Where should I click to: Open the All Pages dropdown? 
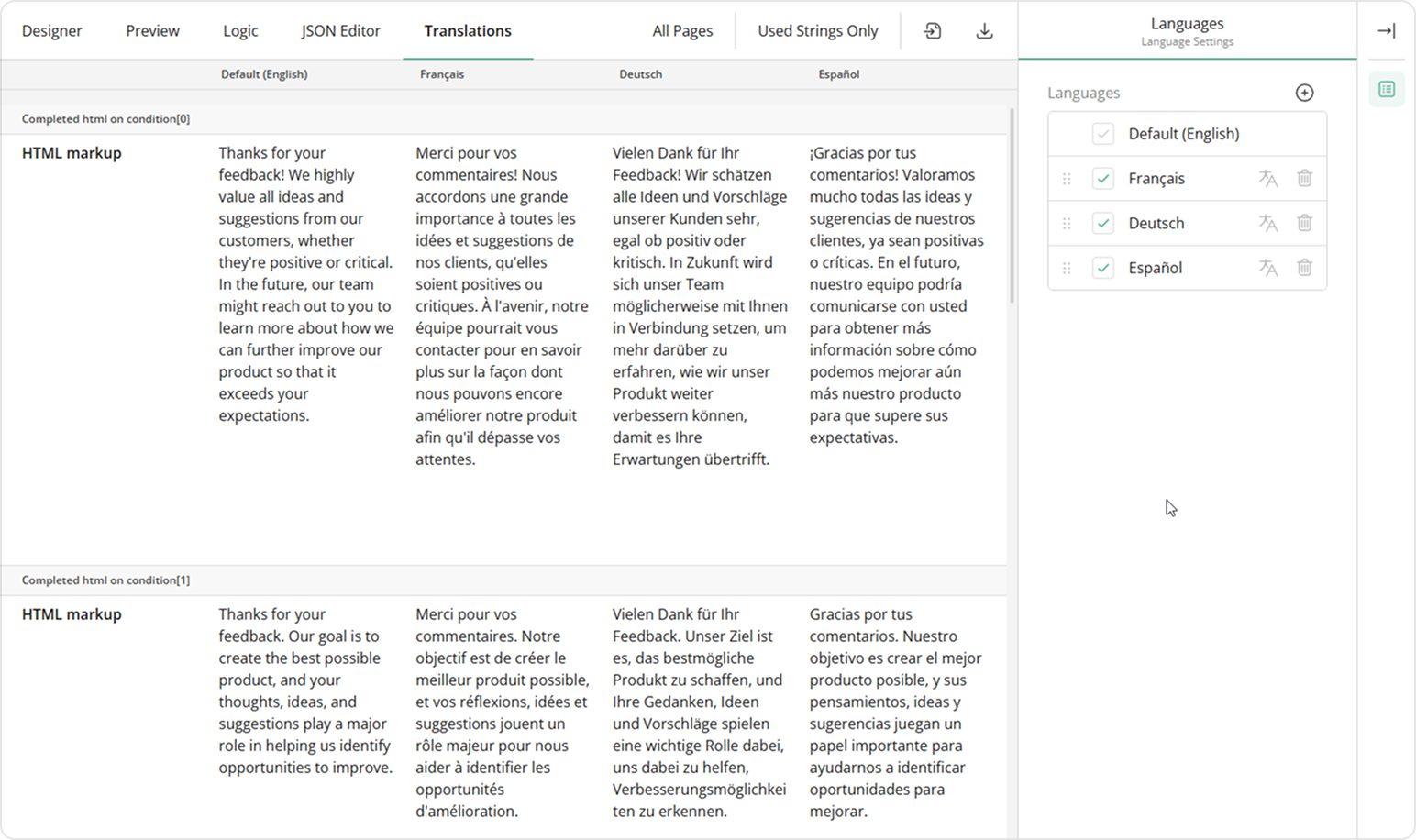pyautogui.click(x=682, y=31)
